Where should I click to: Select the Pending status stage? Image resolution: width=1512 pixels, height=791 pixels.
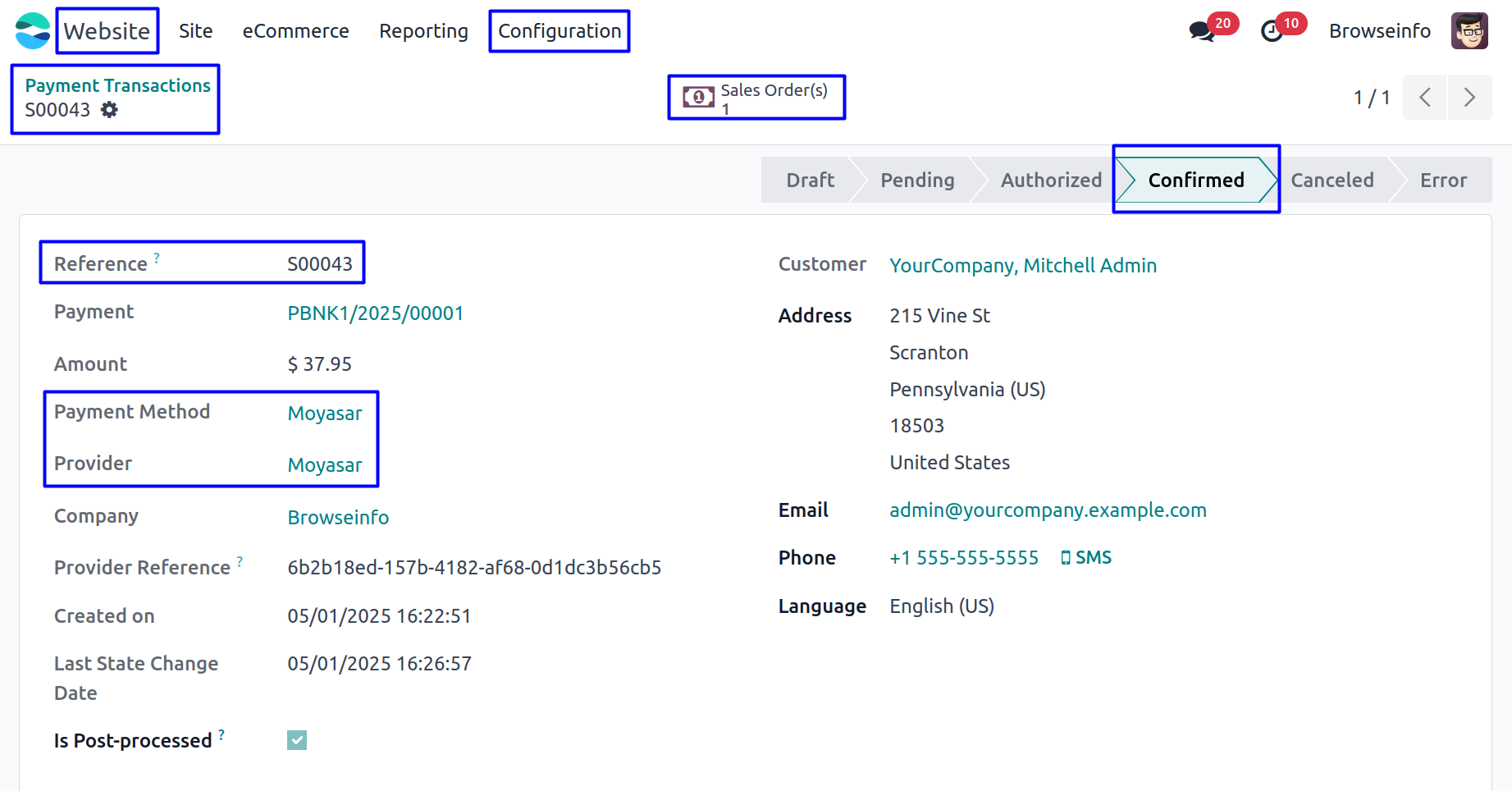[917, 180]
